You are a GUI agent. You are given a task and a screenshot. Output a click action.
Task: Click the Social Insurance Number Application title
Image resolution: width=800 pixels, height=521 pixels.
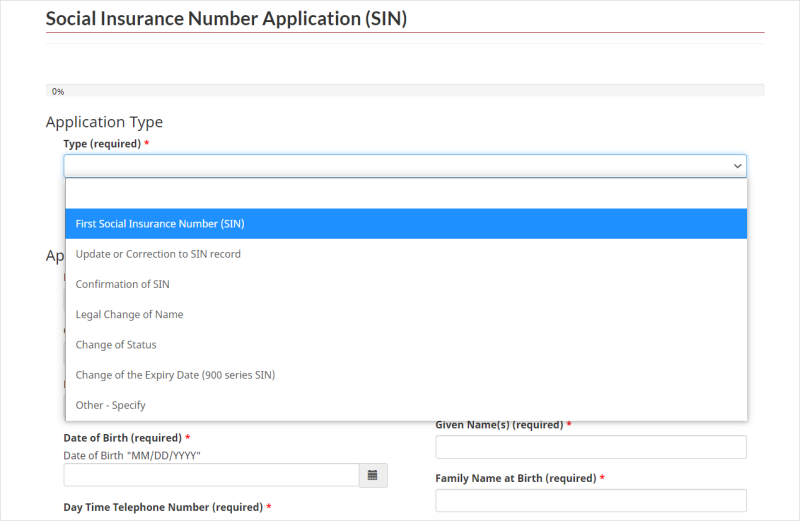[x=226, y=19]
